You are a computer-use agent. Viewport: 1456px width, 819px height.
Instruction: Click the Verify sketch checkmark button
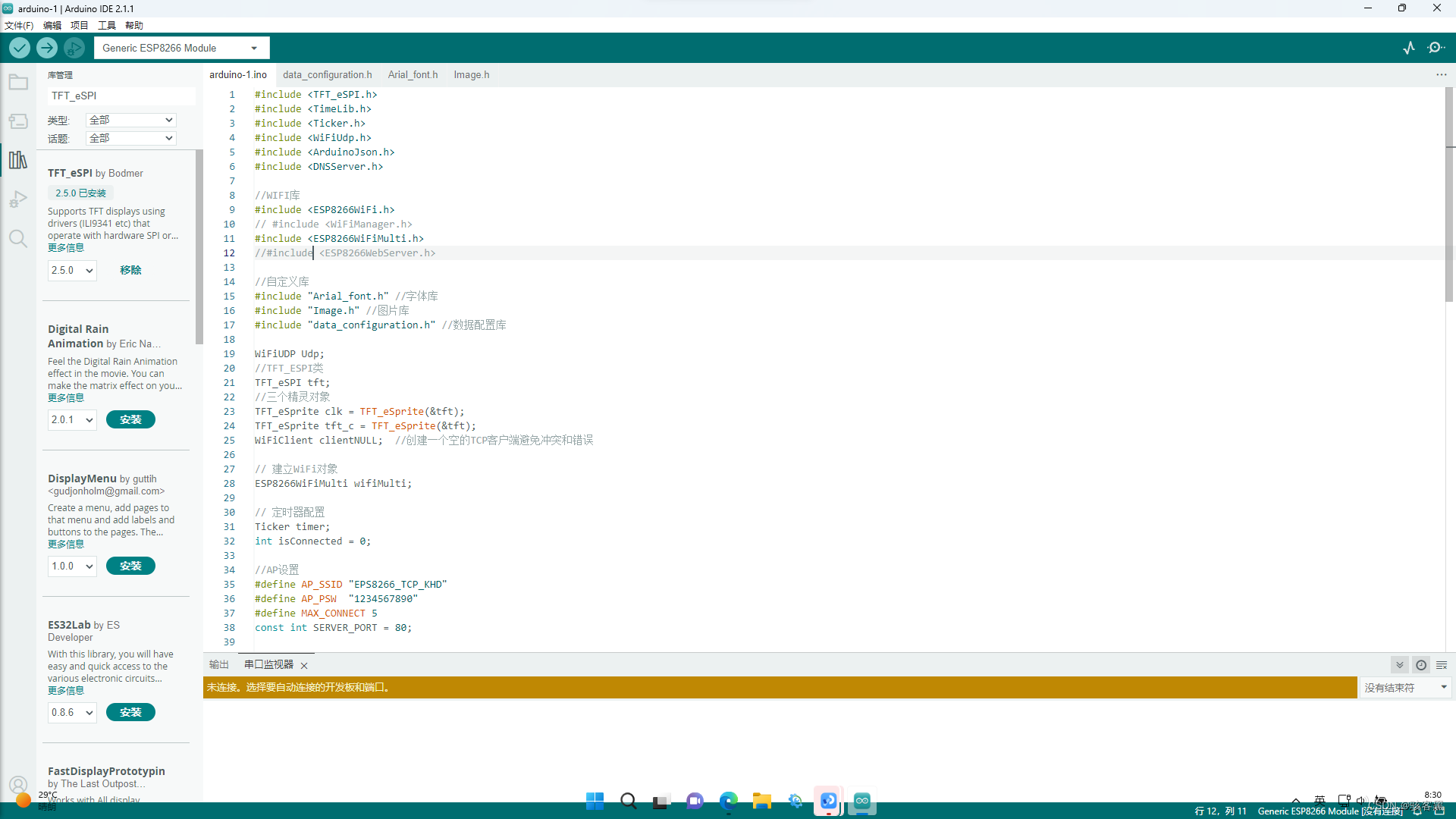20,48
